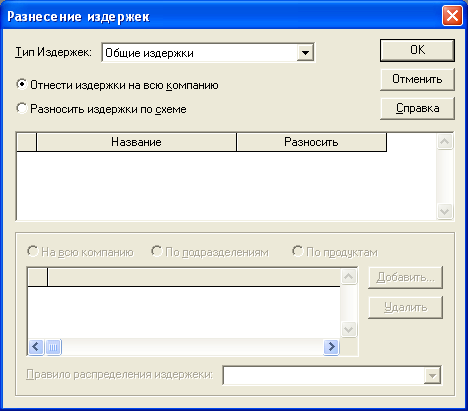The image size is (468, 411).
Task: Close the Разнесение издержек dialog
Action: point(452,16)
